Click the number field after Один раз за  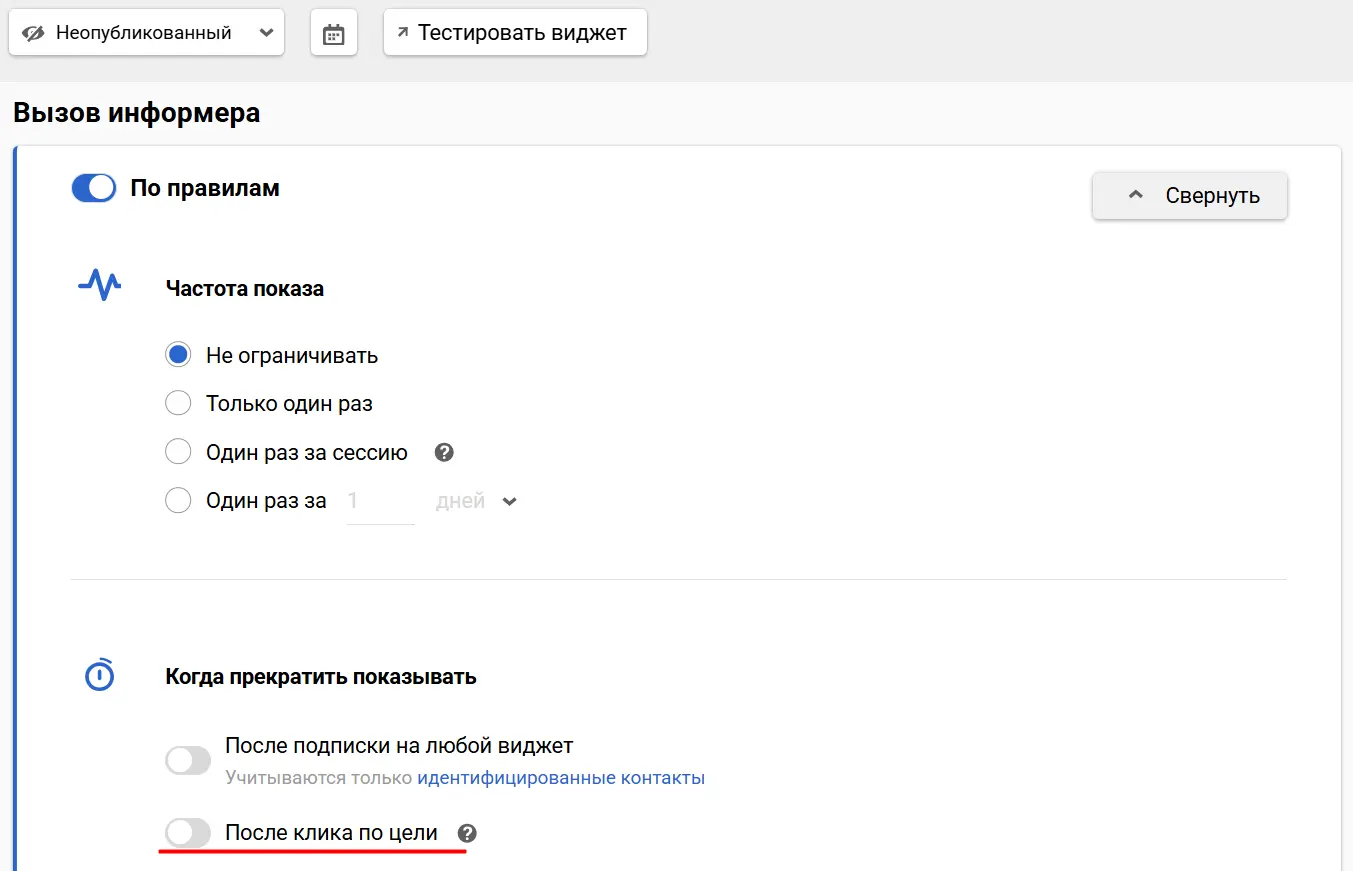click(380, 501)
